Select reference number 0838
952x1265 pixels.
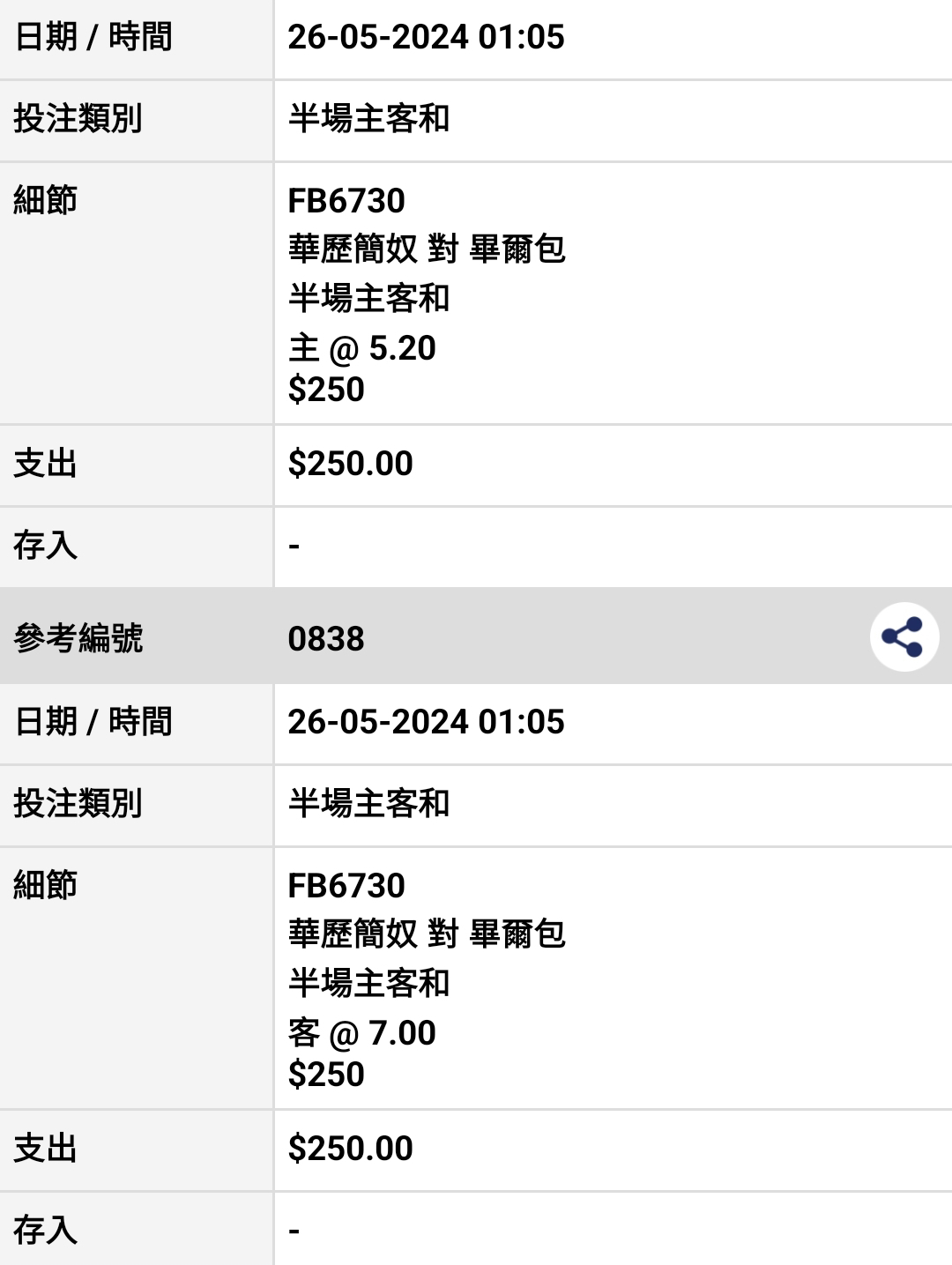point(326,638)
